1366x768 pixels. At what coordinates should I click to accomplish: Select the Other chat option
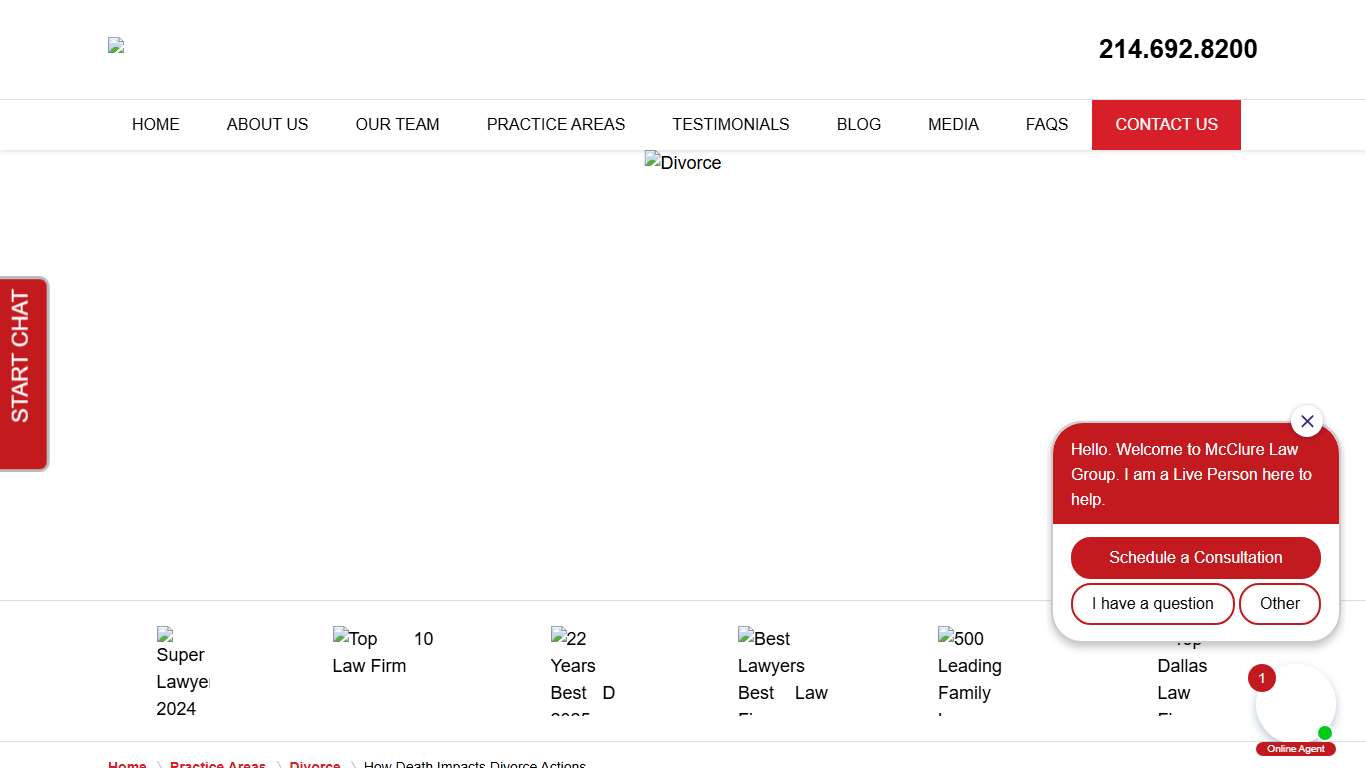point(1279,604)
